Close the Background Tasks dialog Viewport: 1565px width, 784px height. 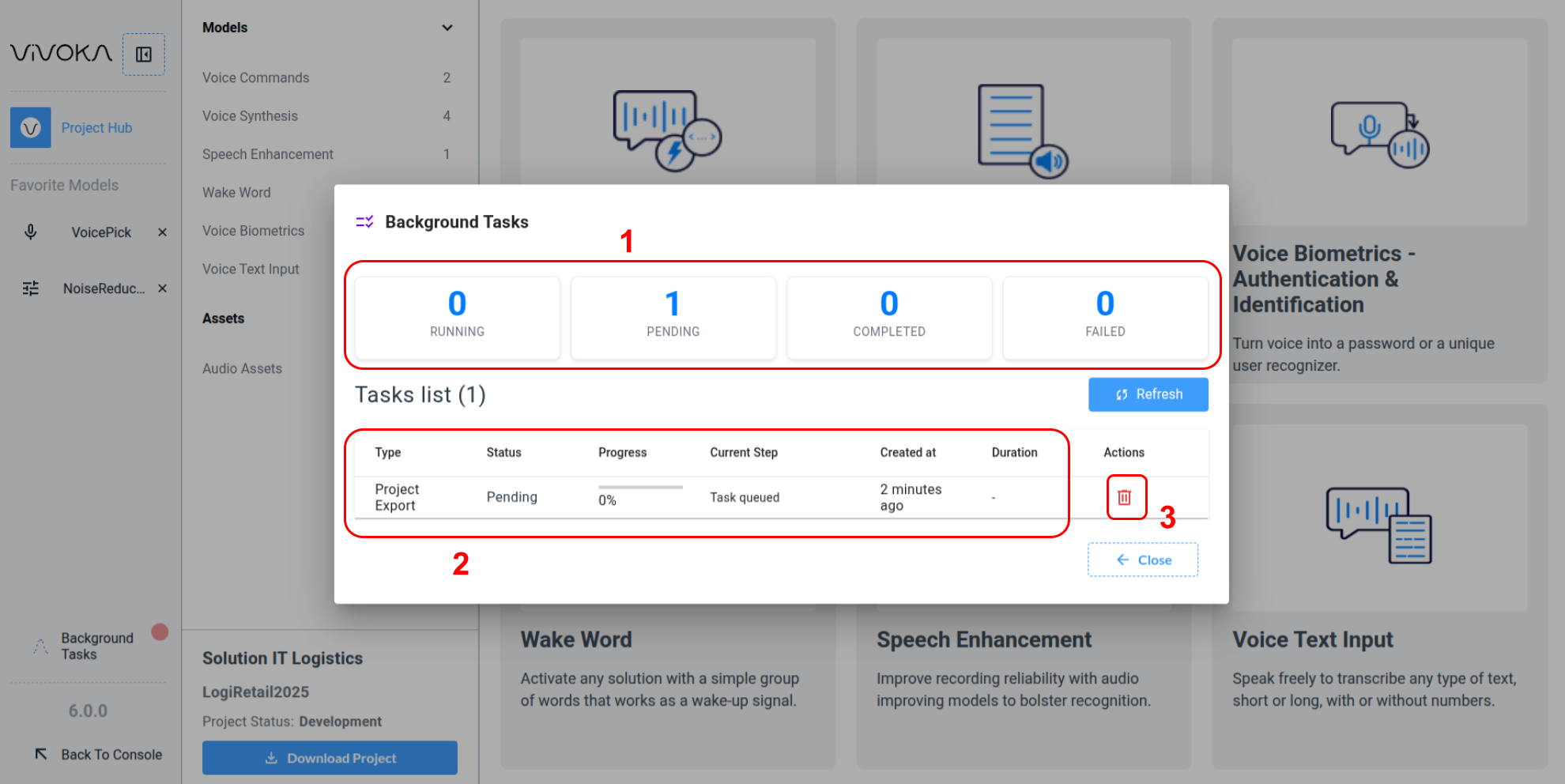click(1143, 560)
